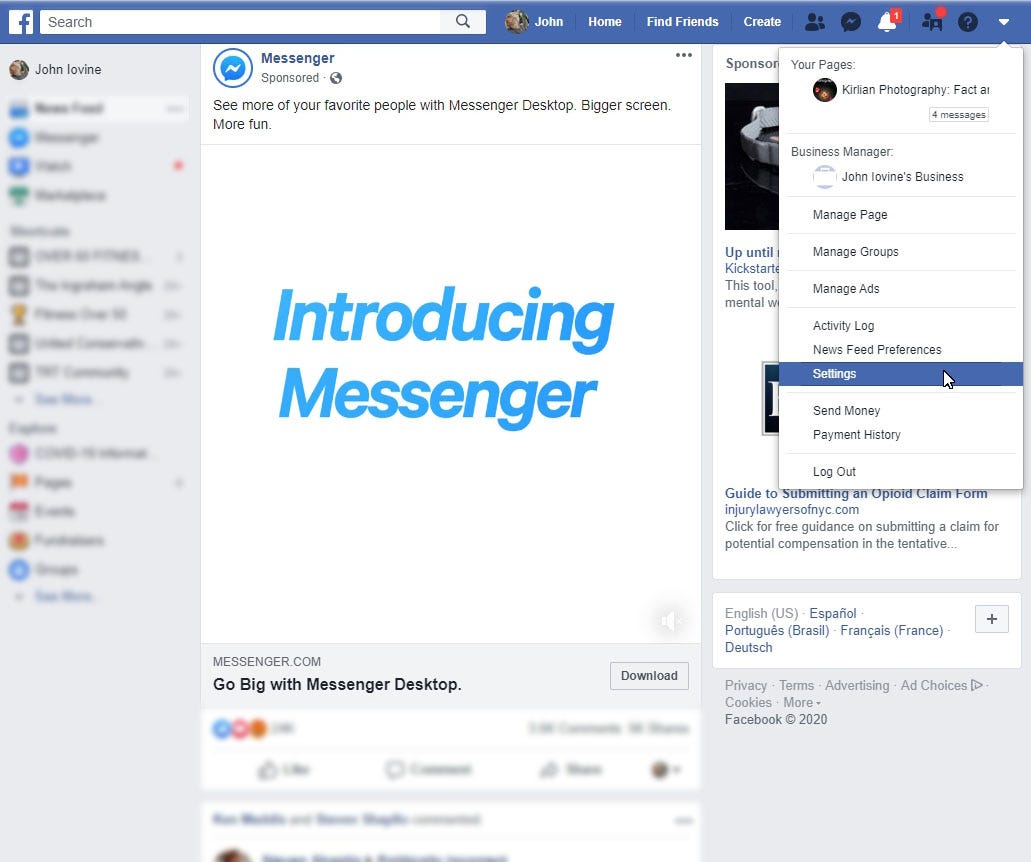Click the search magnifier button
The image size is (1031, 862).
click(463, 22)
